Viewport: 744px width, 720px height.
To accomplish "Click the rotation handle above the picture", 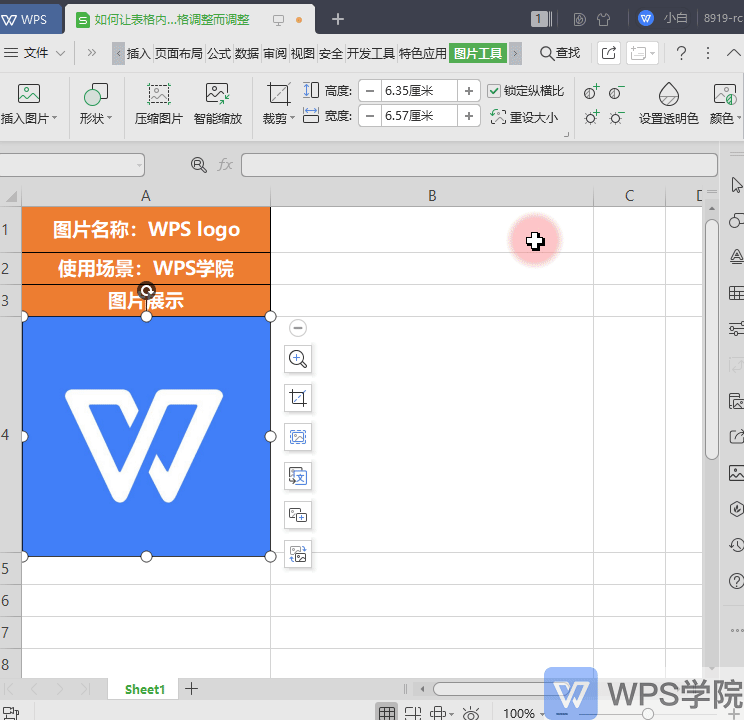I will point(147,290).
